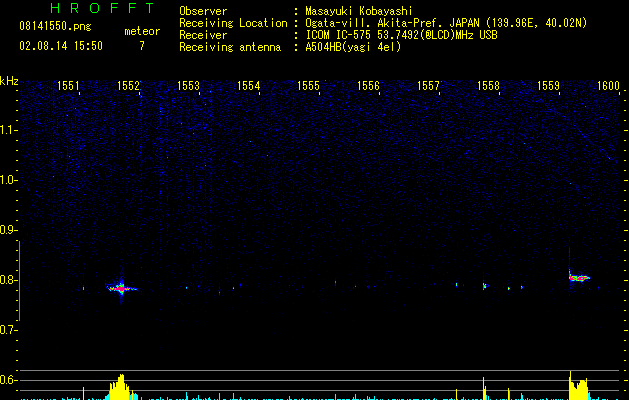The image size is (629, 400).
Task: Click the kHz axis unit label
Action: (x=9, y=81)
